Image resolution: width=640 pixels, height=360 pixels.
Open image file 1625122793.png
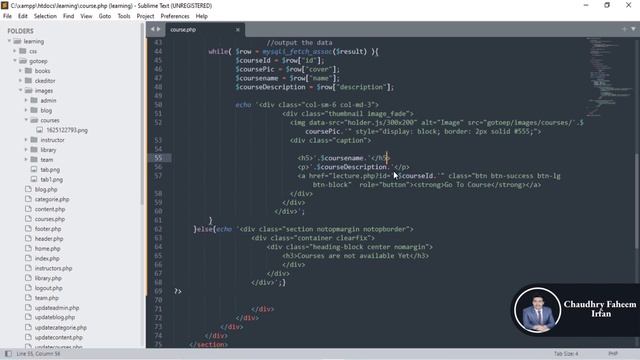[67, 130]
